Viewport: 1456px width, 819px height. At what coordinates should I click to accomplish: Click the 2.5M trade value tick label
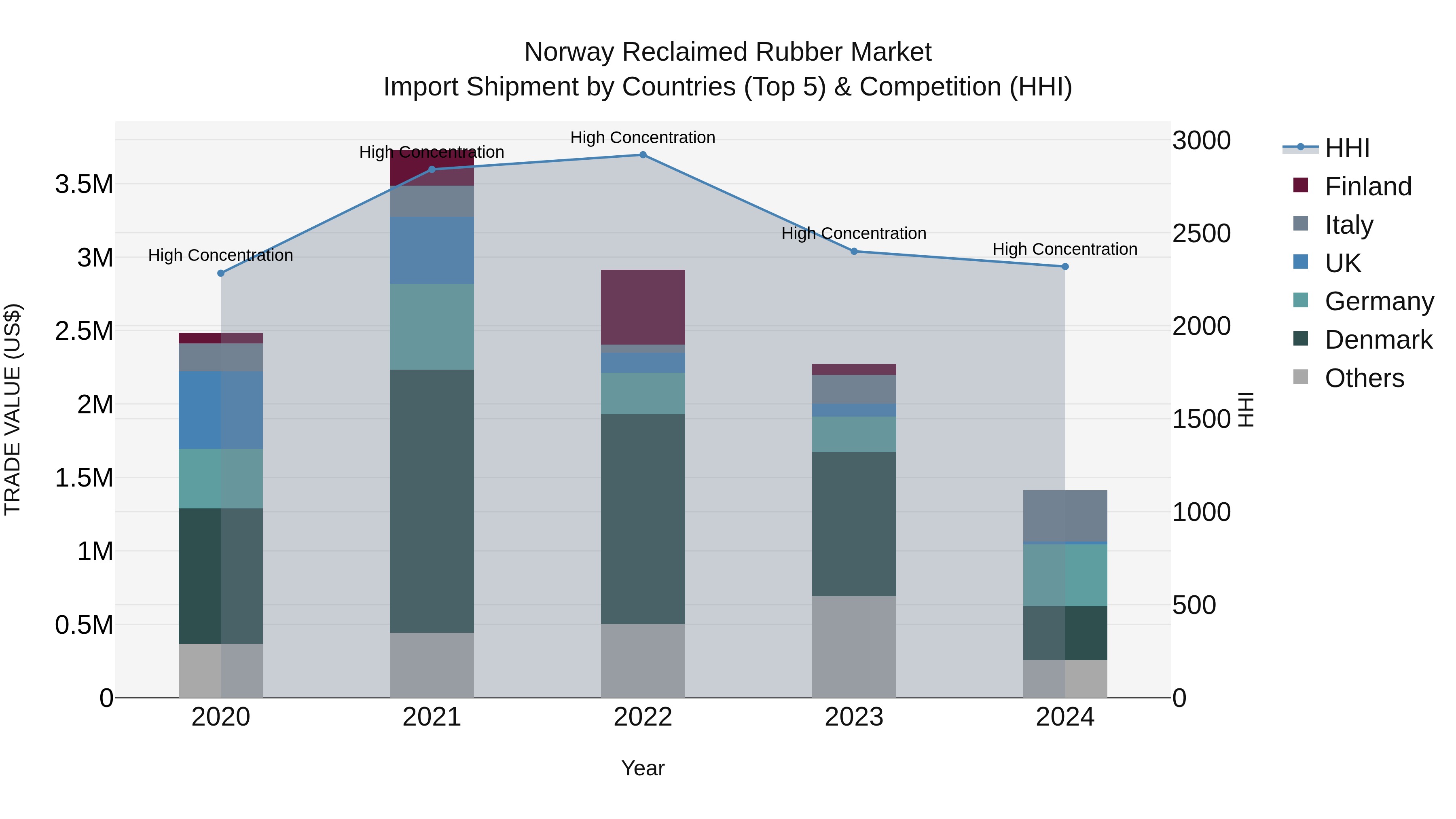point(84,331)
